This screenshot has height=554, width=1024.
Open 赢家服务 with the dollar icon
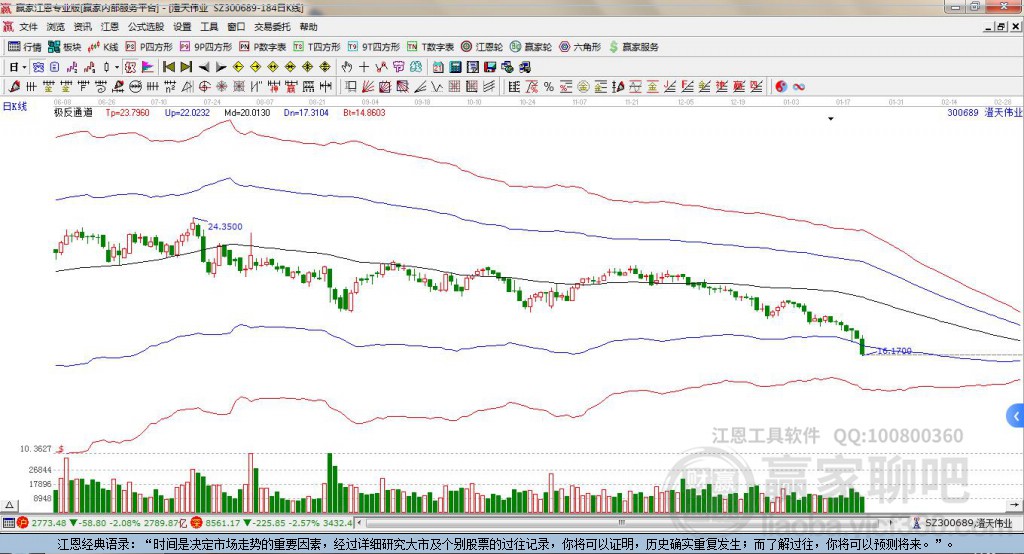(633, 46)
